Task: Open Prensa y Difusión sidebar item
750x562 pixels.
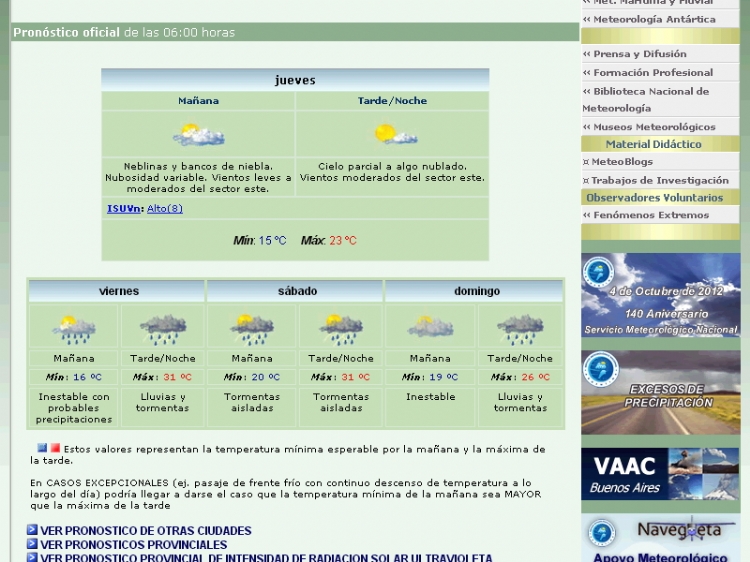Action: click(660, 54)
